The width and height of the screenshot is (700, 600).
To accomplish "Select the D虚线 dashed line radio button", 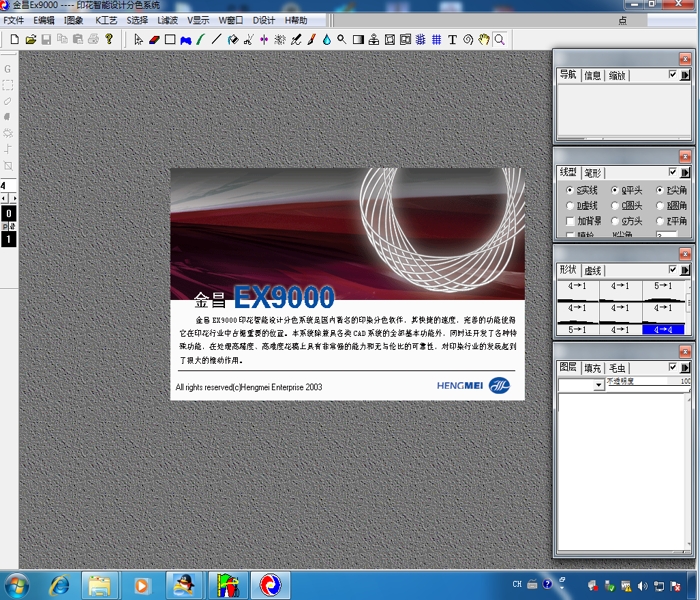I will pos(570,205).
